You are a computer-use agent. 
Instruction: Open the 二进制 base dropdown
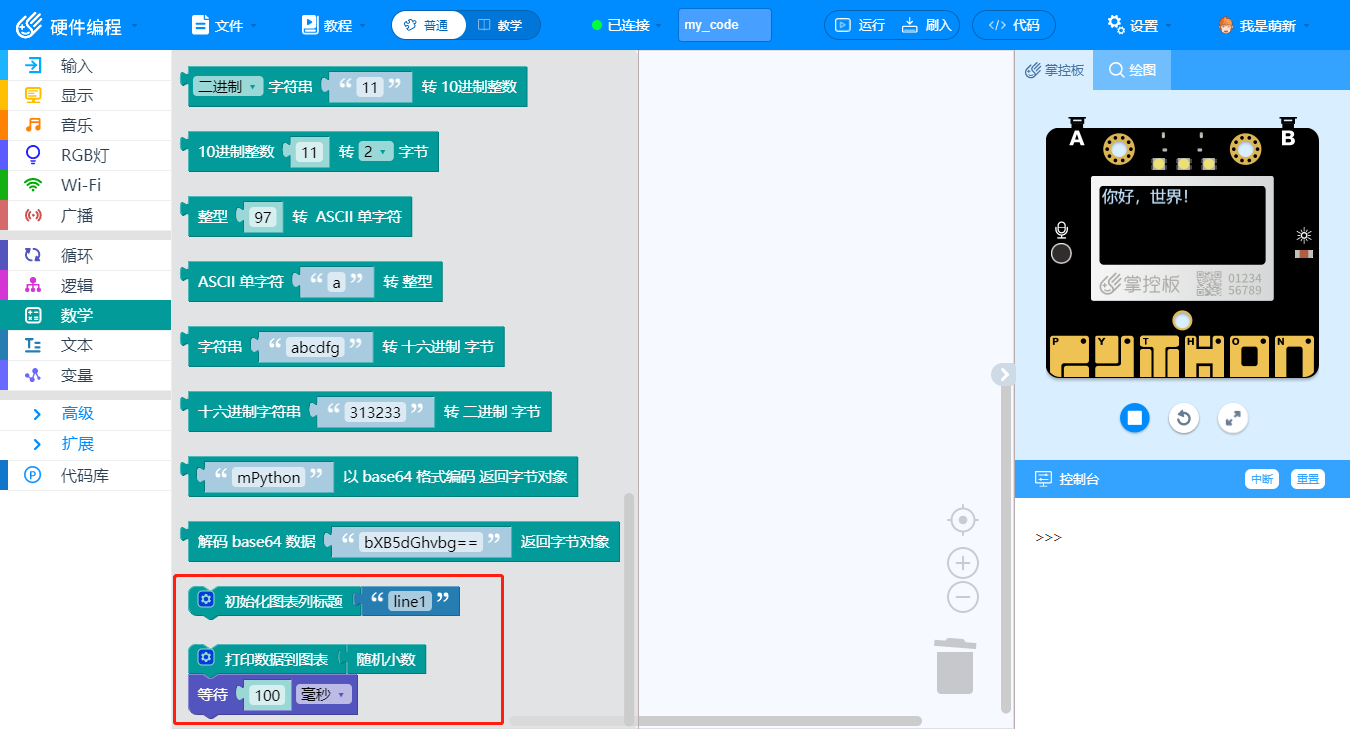[227, 87]
